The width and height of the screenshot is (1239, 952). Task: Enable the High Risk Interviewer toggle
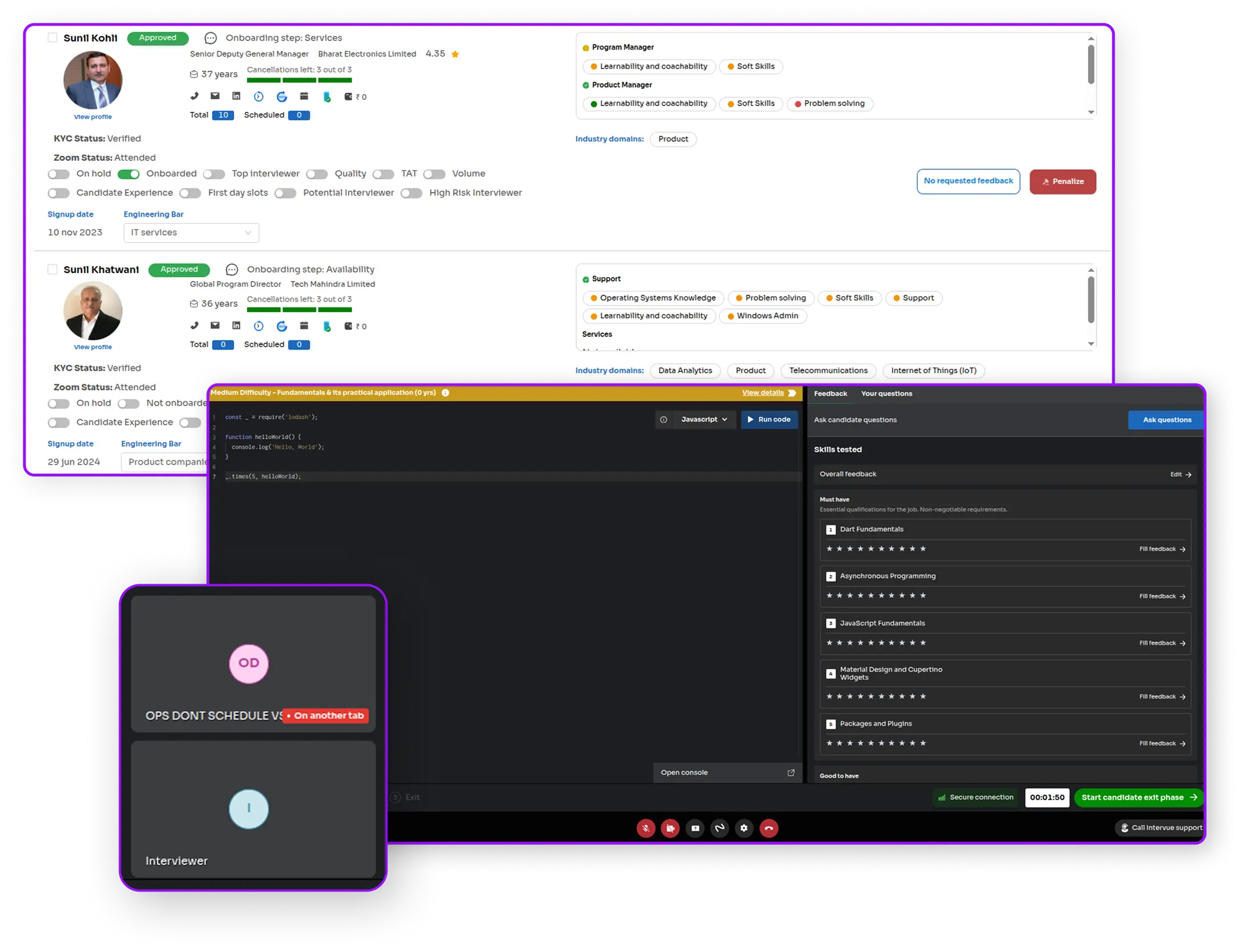point(411,193)
